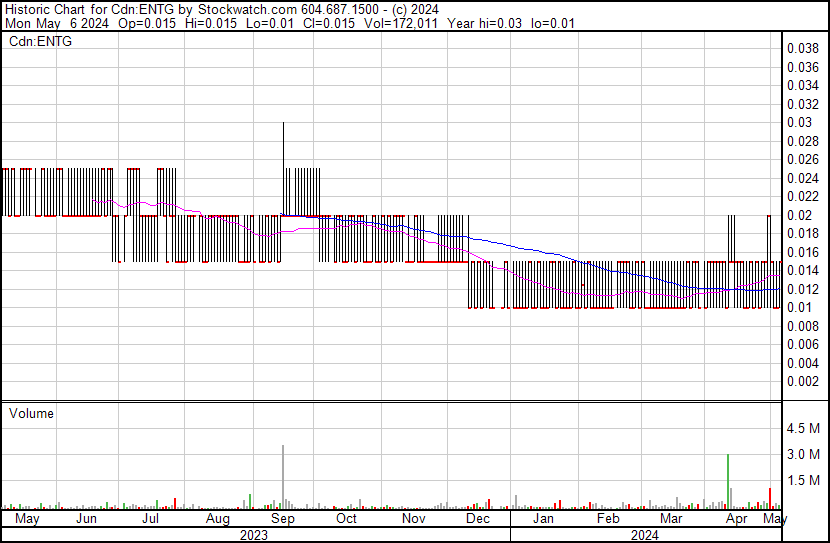Image resolution: width=830 pixels, height=543 pixels.
Task: Select the Dec month marker on timeline
Action: click(x=478, y=519)
